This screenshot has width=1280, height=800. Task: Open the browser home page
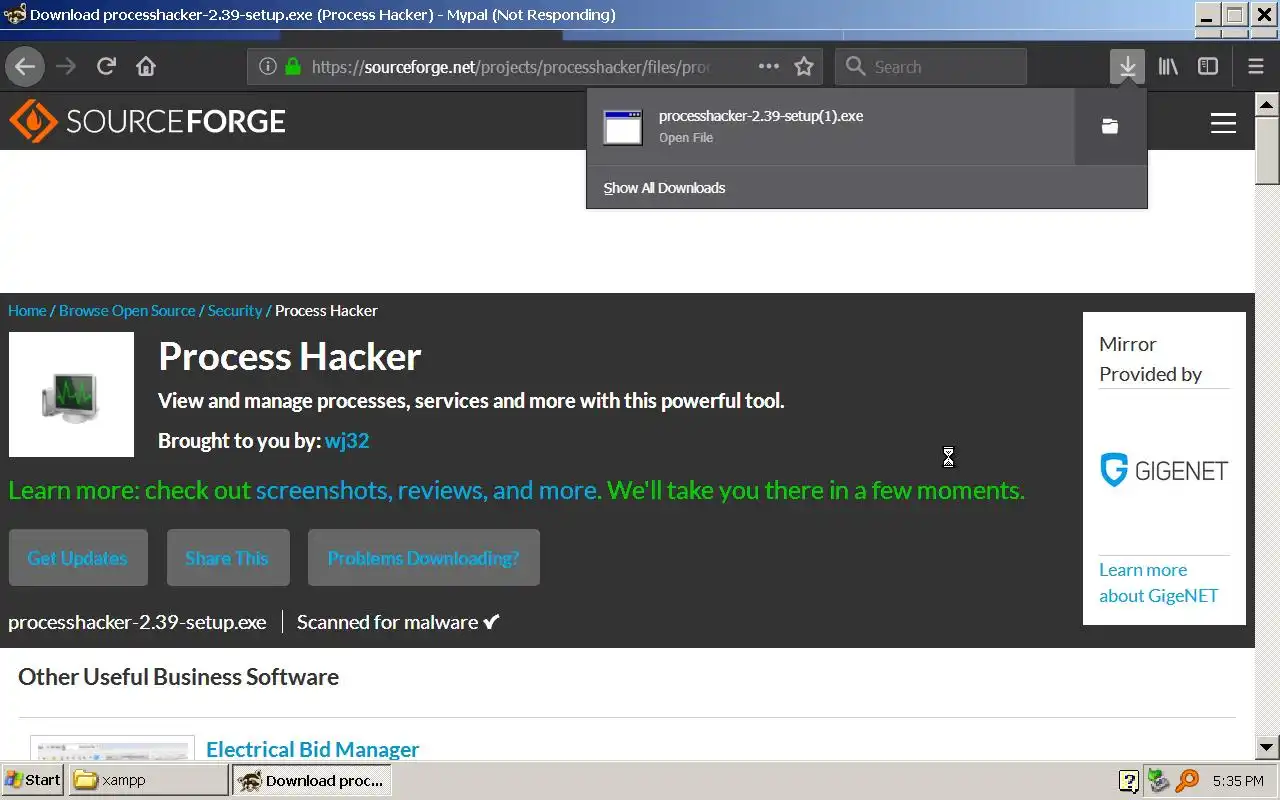click(x=146, y=67)
